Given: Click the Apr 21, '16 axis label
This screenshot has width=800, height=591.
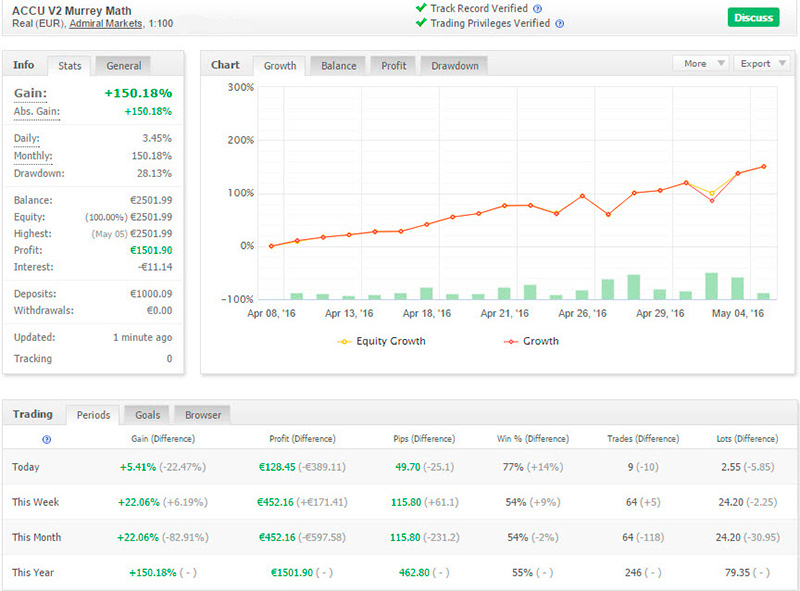Looking at the screenshot, I should click(505, 313).
